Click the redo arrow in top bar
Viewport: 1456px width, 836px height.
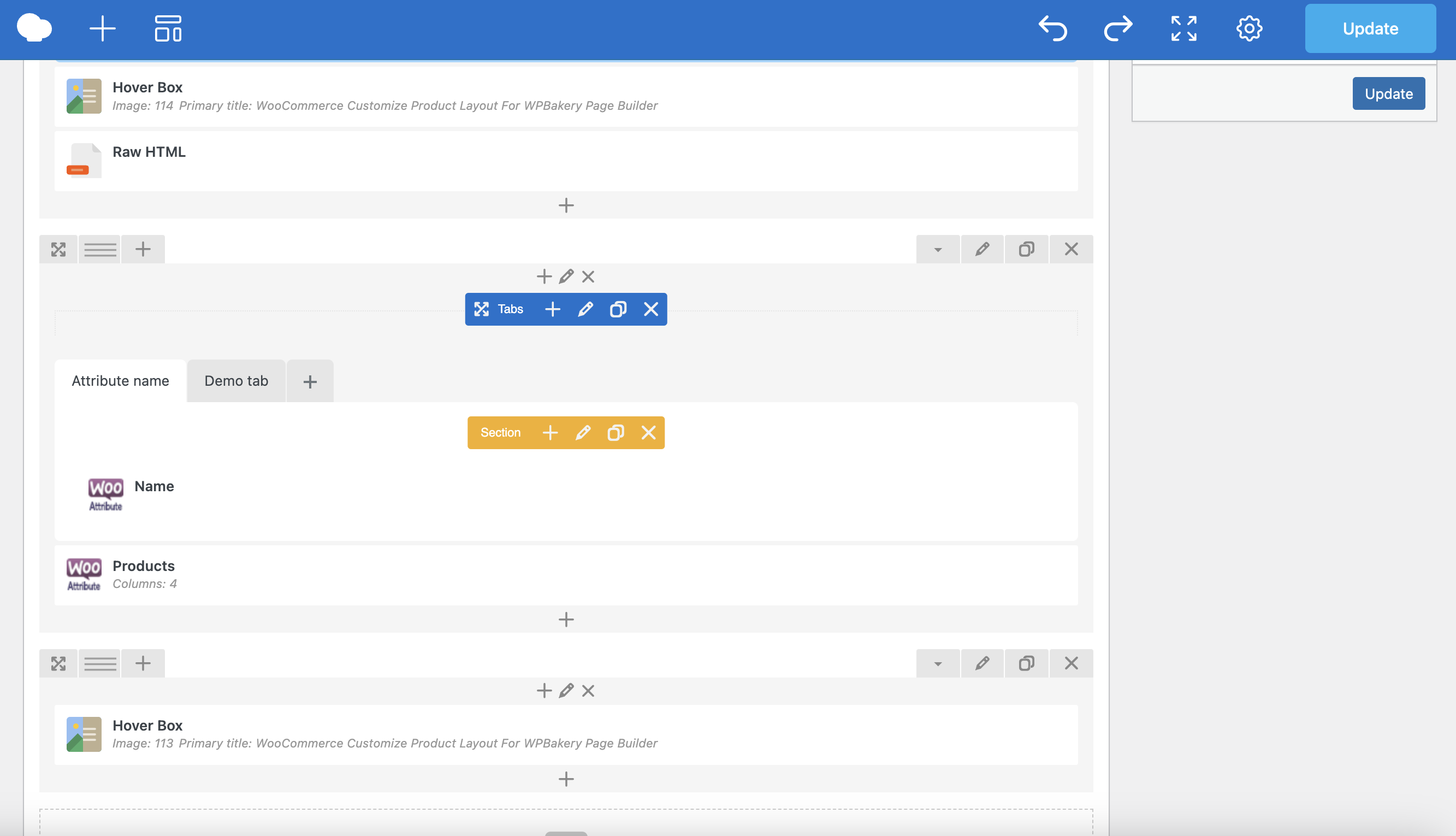(1118, 29)
